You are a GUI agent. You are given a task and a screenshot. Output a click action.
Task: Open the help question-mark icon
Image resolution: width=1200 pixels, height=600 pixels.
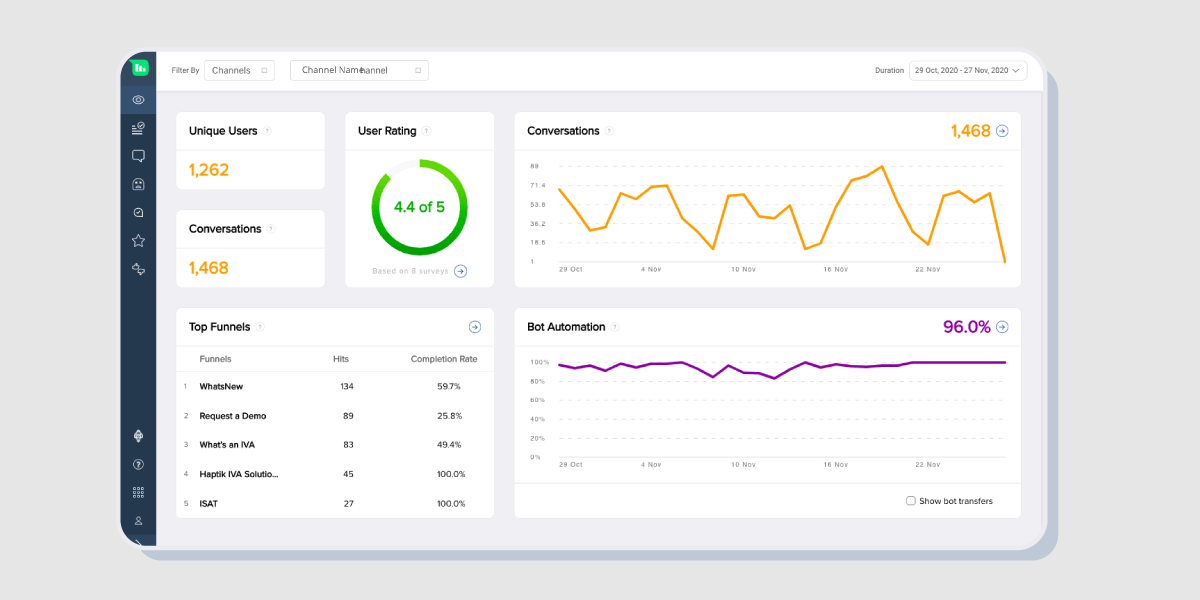pyautogui.click(x=138, y=464)
